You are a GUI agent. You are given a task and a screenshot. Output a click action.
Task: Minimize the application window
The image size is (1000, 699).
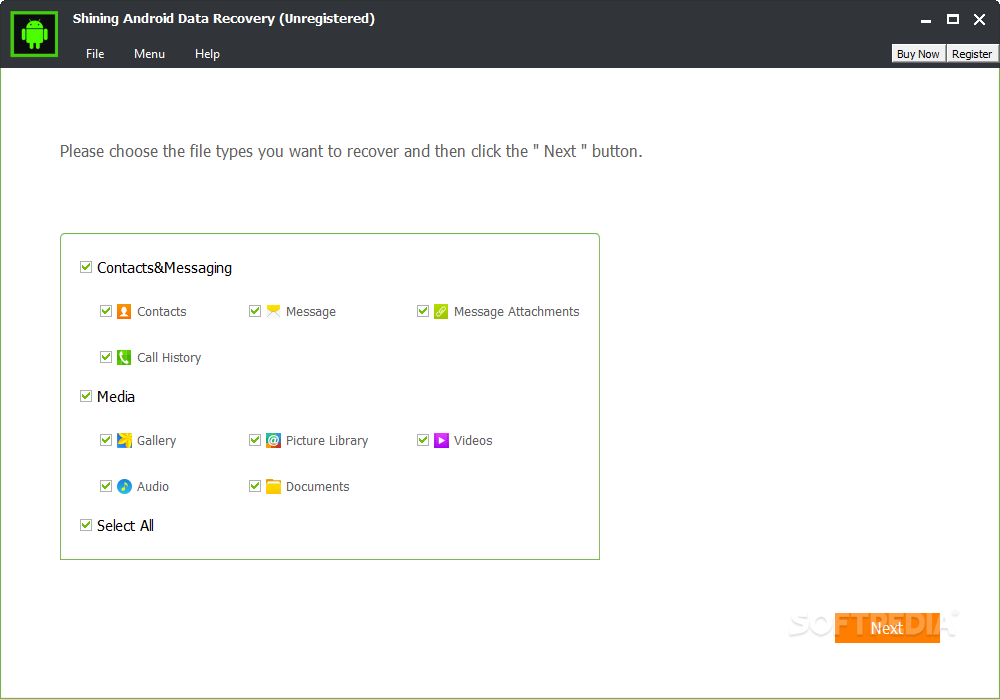tap(926, 20)
